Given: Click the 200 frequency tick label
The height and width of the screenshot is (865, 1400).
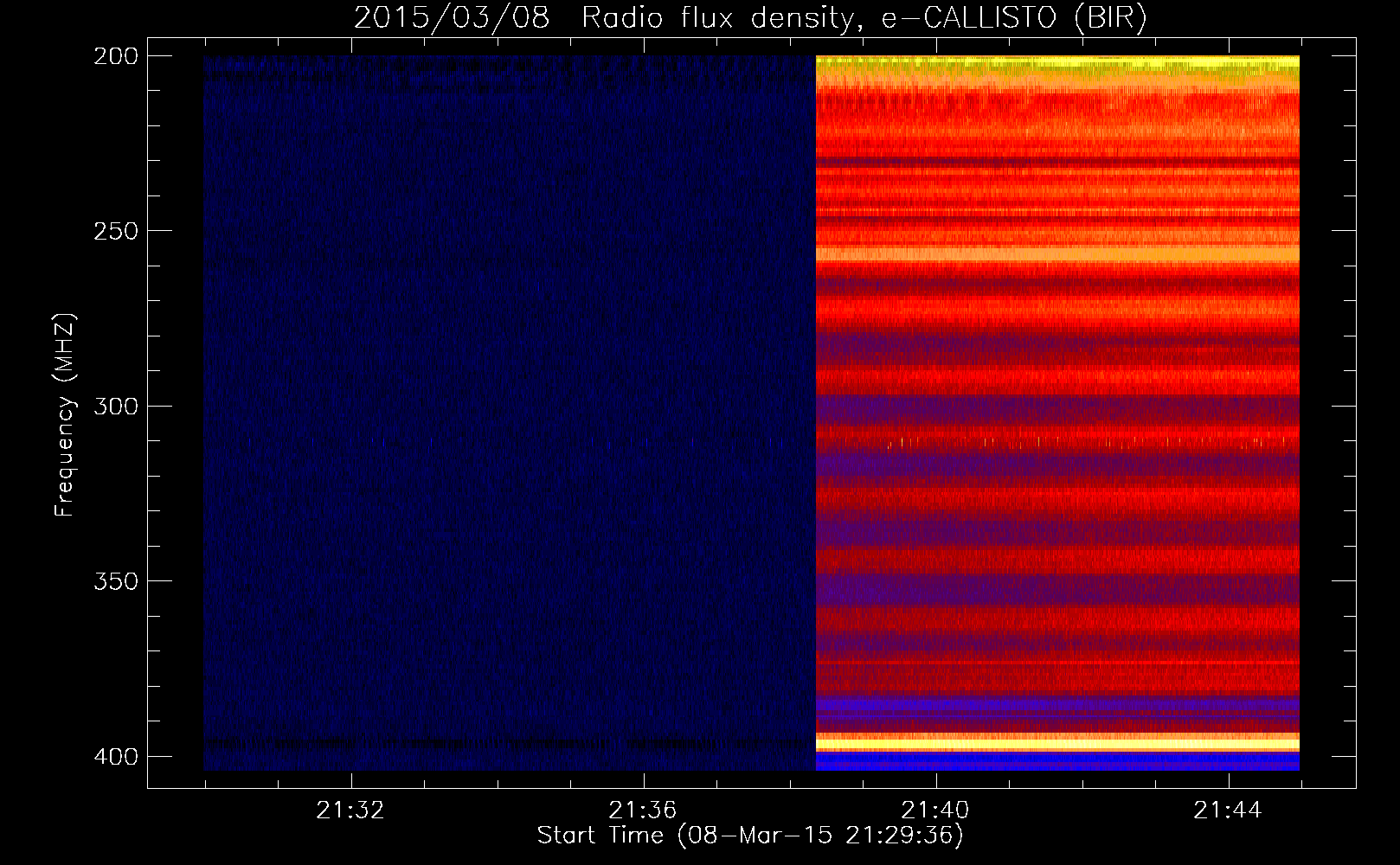Looking at the screenshot, I should pyautogui.click(x=115, y=56).
